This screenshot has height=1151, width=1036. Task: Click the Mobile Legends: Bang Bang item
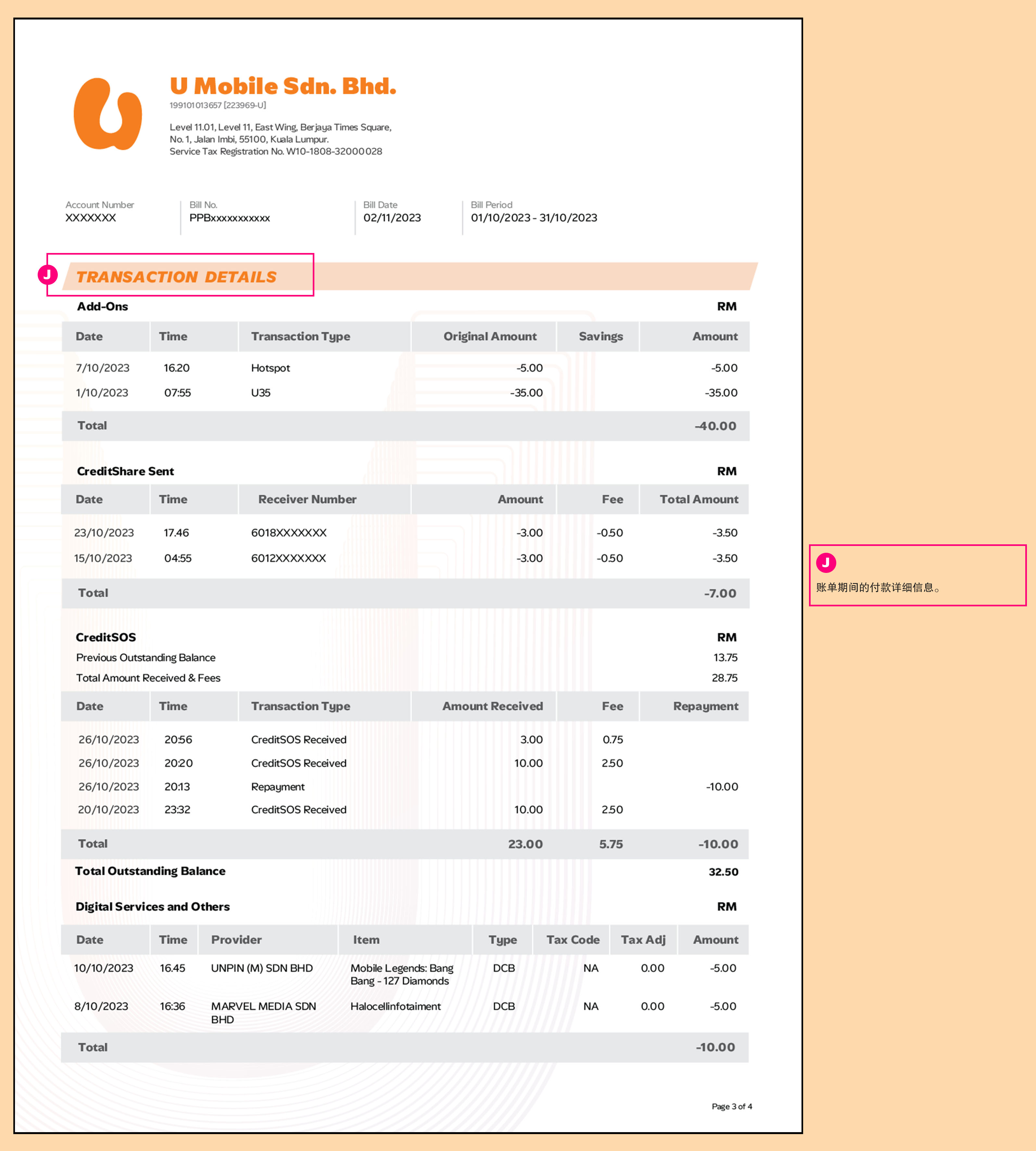(x=402, y=975)
